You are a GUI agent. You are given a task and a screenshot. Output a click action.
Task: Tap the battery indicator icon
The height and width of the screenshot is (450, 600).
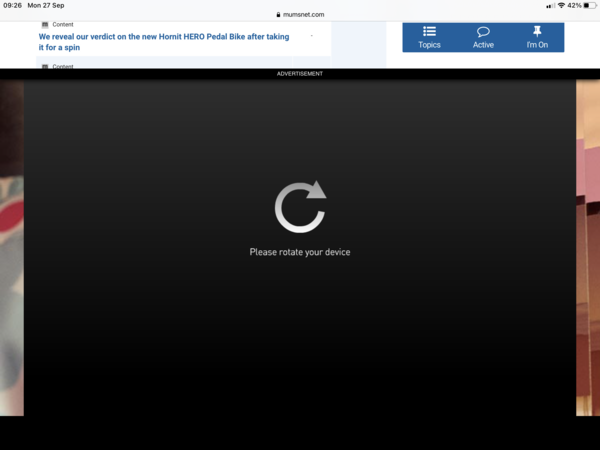590,5
